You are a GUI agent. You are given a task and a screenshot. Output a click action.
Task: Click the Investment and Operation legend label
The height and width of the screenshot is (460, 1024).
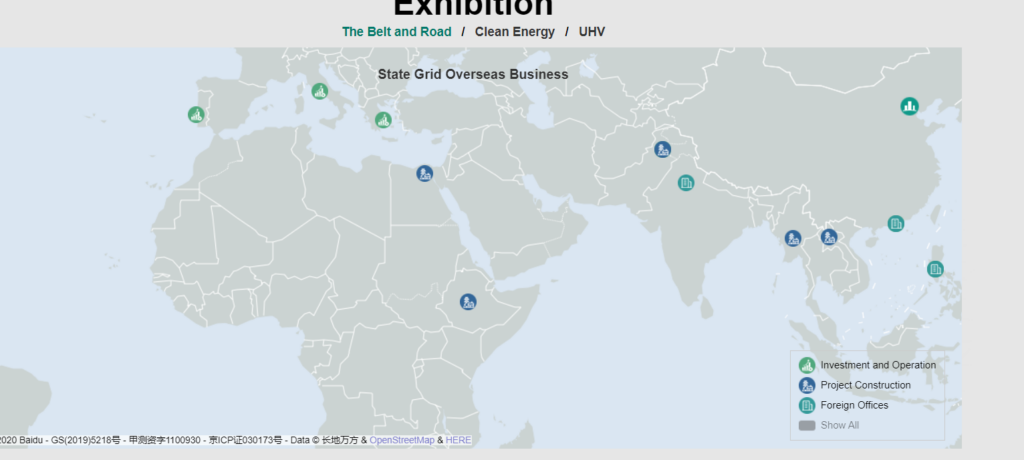pos(878,365)
